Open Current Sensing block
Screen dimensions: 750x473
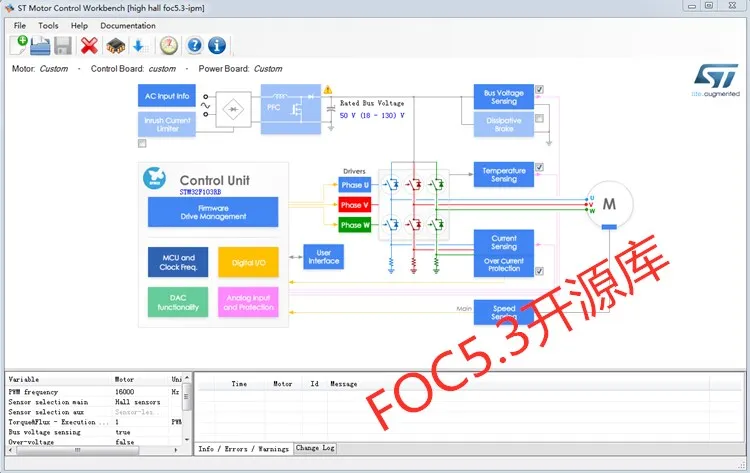coord(504,242)
